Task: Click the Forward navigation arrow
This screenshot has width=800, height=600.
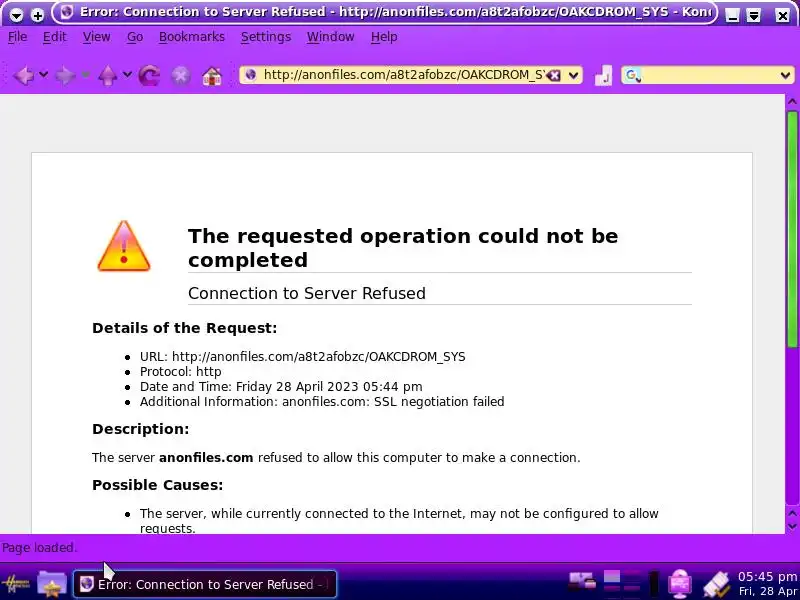Action: coord(65,76)
